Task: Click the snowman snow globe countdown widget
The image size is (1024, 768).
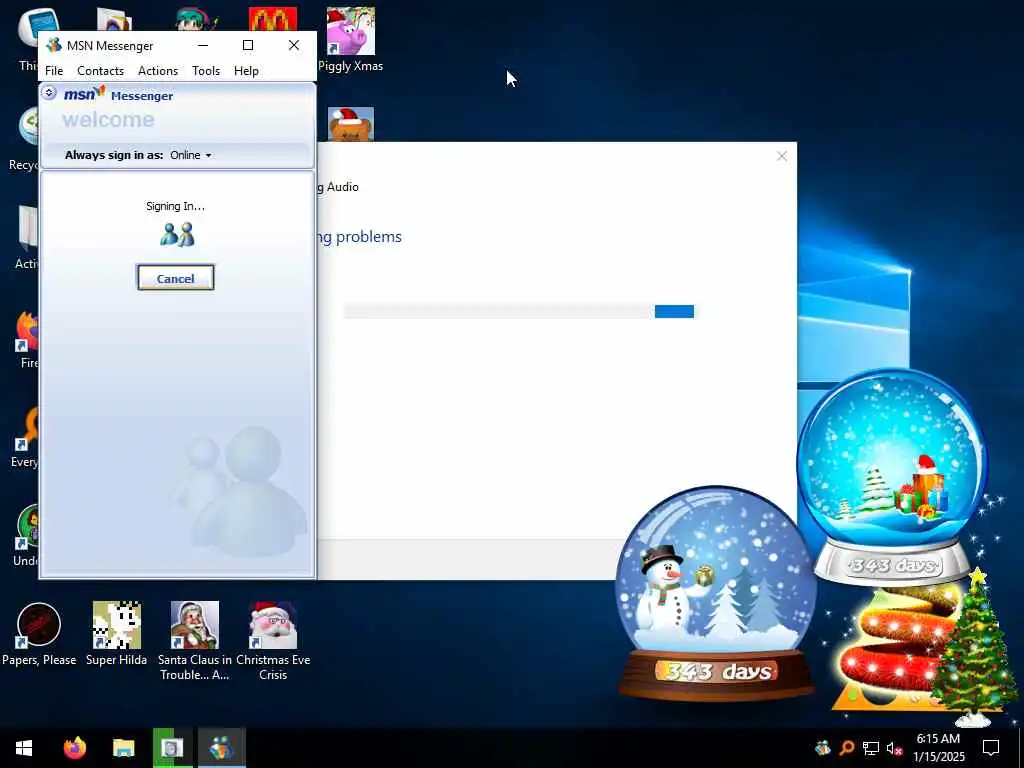Action: 716,593
